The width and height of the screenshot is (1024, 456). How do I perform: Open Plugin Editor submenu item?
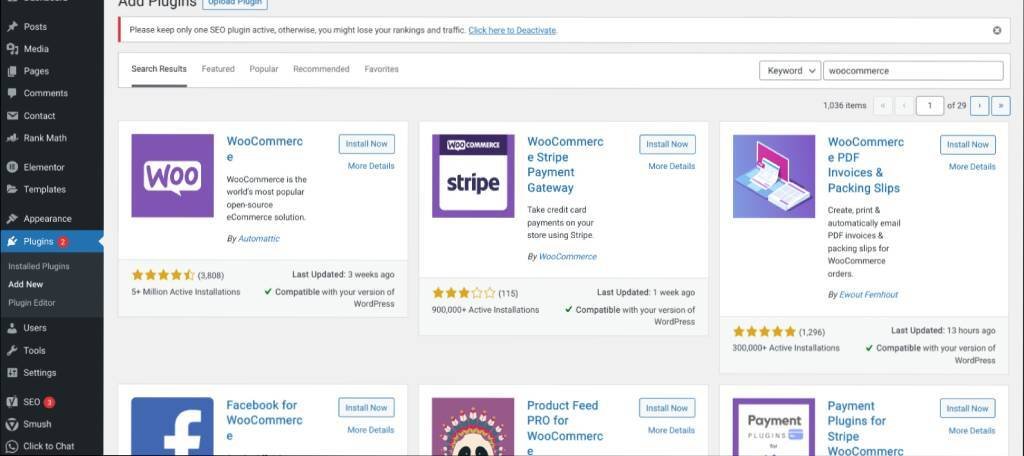(32, 303)
